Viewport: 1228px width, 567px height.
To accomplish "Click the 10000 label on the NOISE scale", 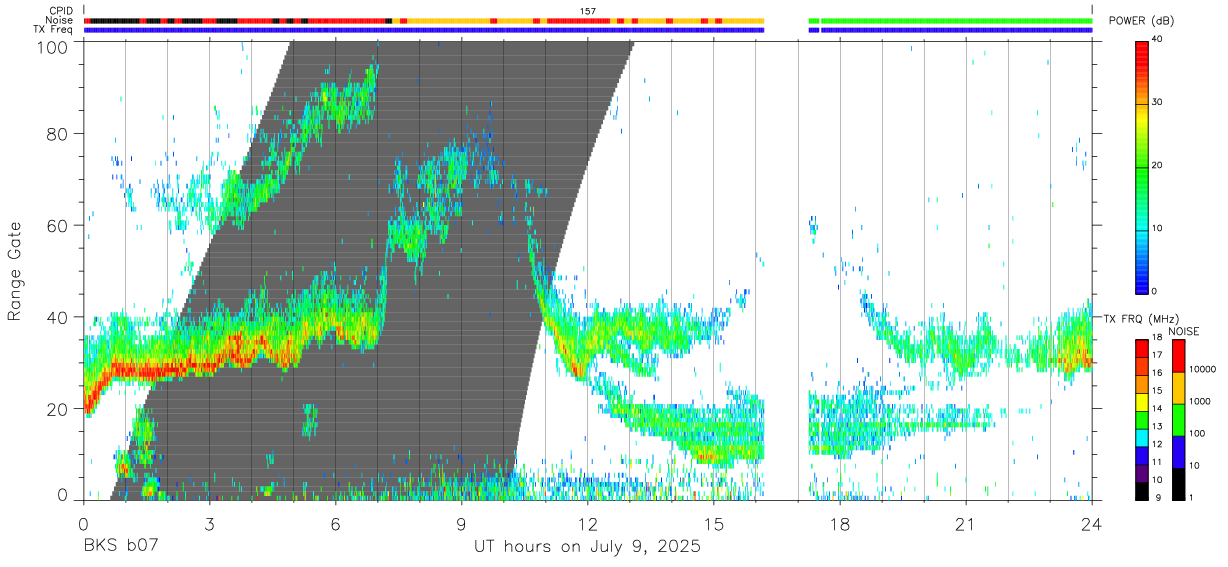I will tap(1203, 370).
